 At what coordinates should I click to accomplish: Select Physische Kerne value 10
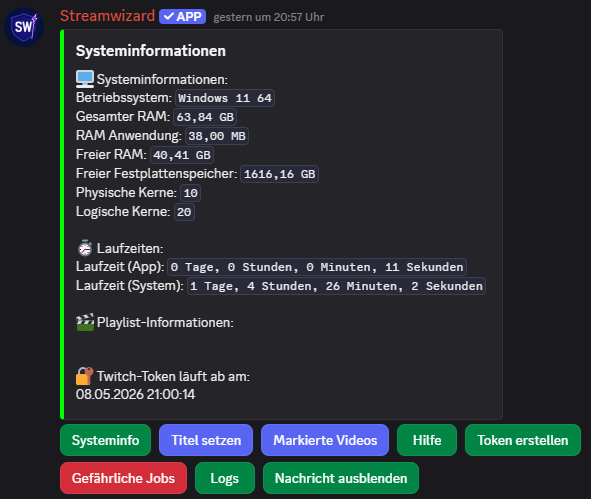tap(190, 193)
